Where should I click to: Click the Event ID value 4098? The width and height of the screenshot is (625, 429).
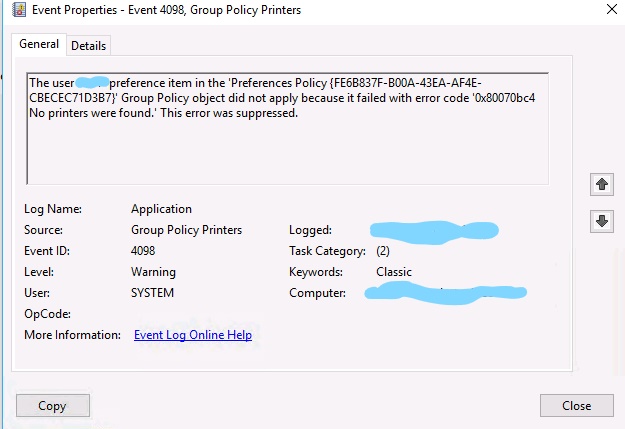point(143,251)
